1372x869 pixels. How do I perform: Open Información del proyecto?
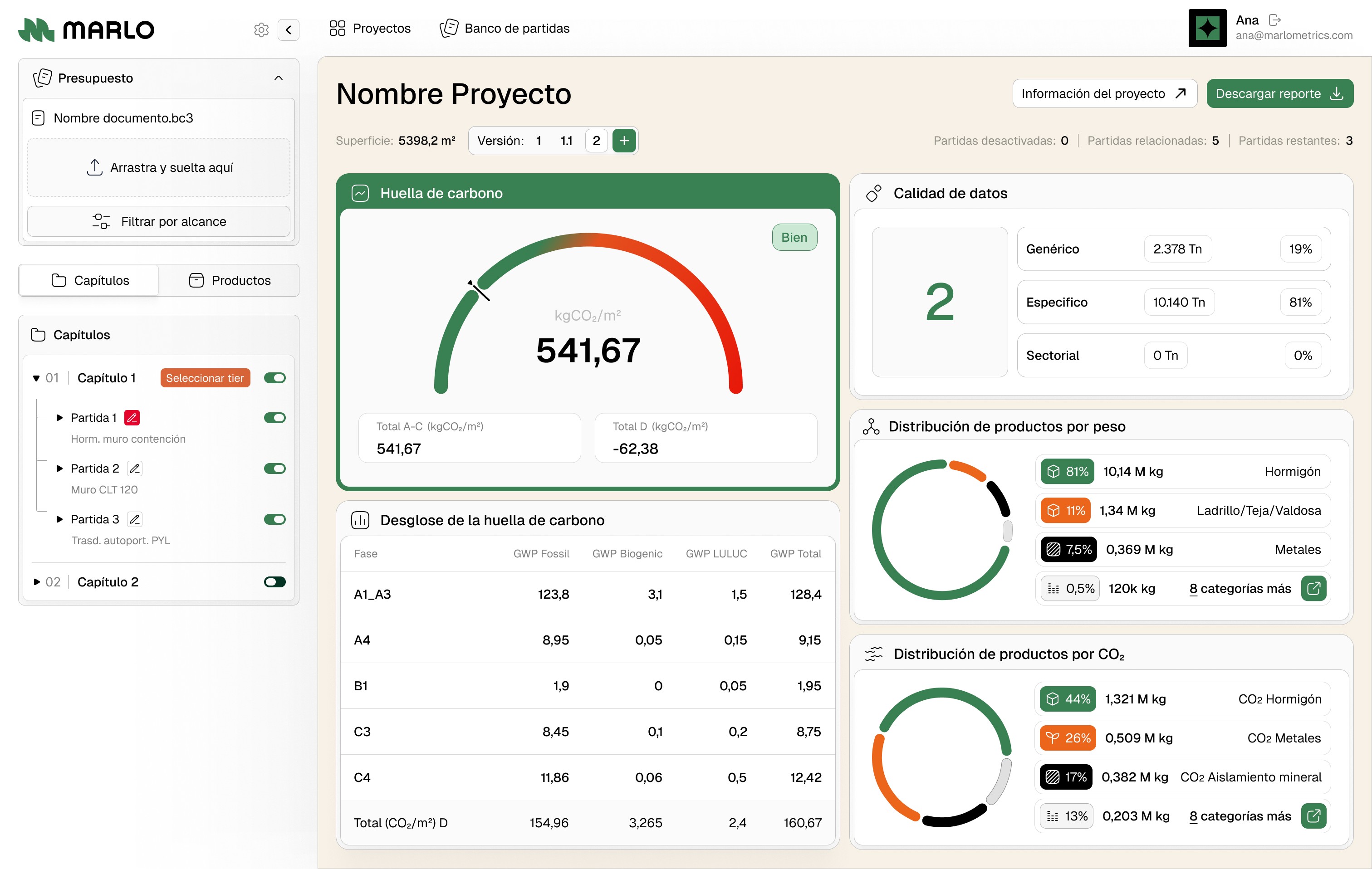[x=1104, y=93]
